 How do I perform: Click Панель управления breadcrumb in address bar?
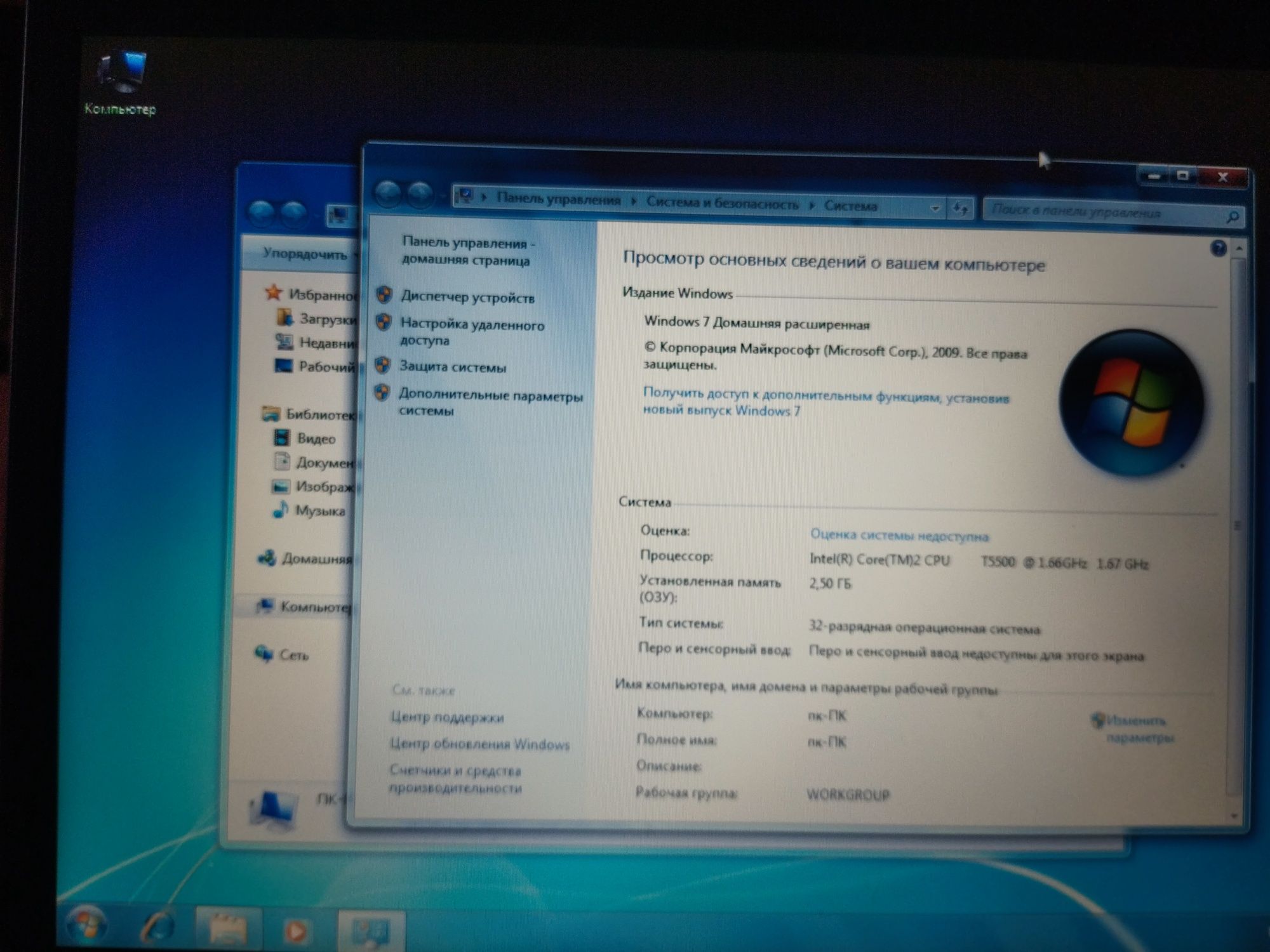(558, 199)
